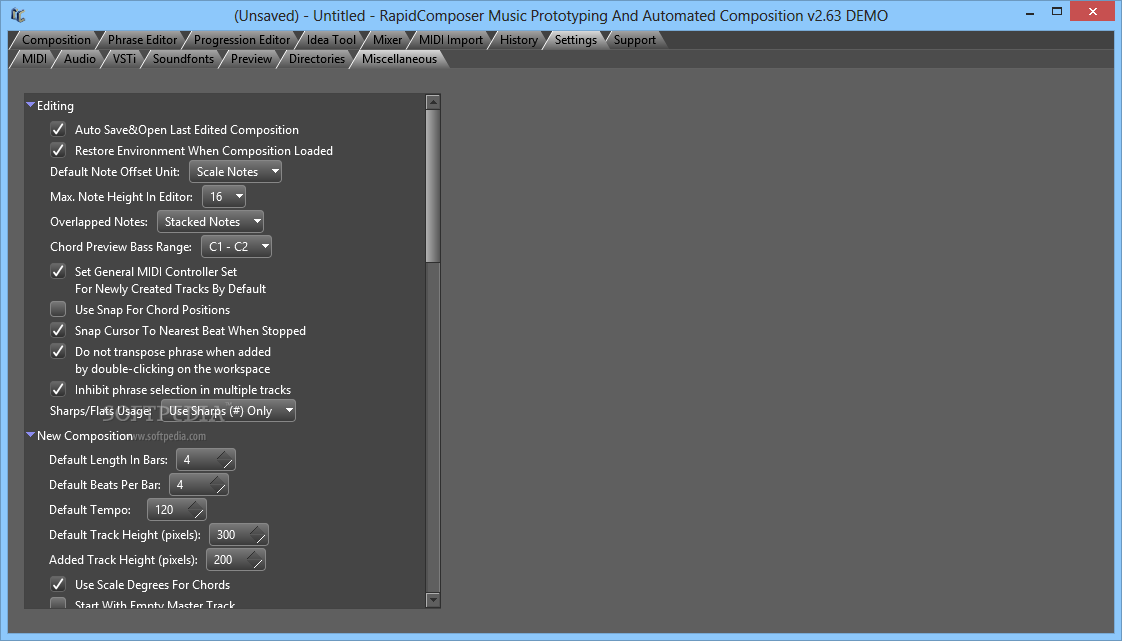
Task: Open Default Note Offset Unit dropdown
Action: click(x=235, y=172)
